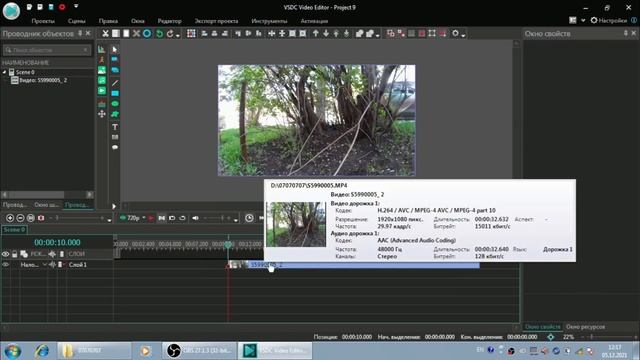Viewport: 640px width, 360px height.
Task: Open Настройки settings
Action: [x=609, y=20]
